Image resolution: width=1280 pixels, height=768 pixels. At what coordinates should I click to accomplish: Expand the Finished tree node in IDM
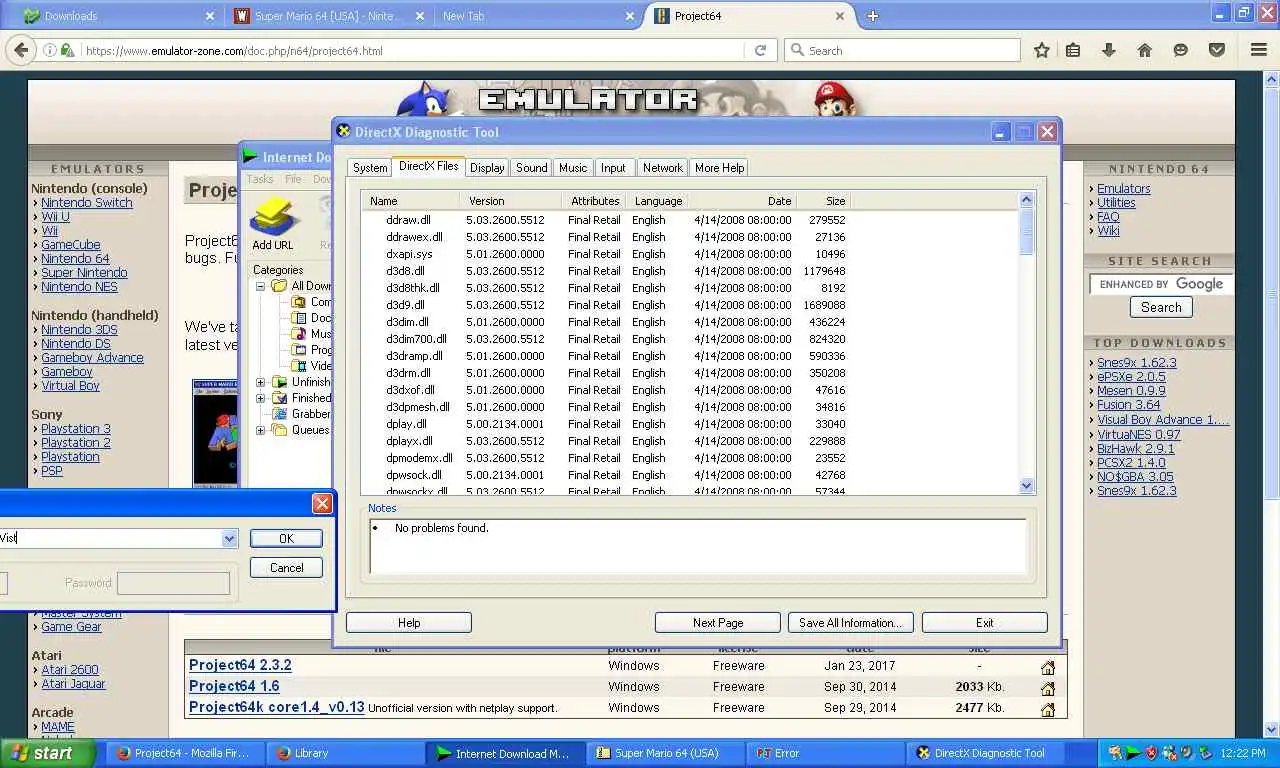(x=261, y=398)
